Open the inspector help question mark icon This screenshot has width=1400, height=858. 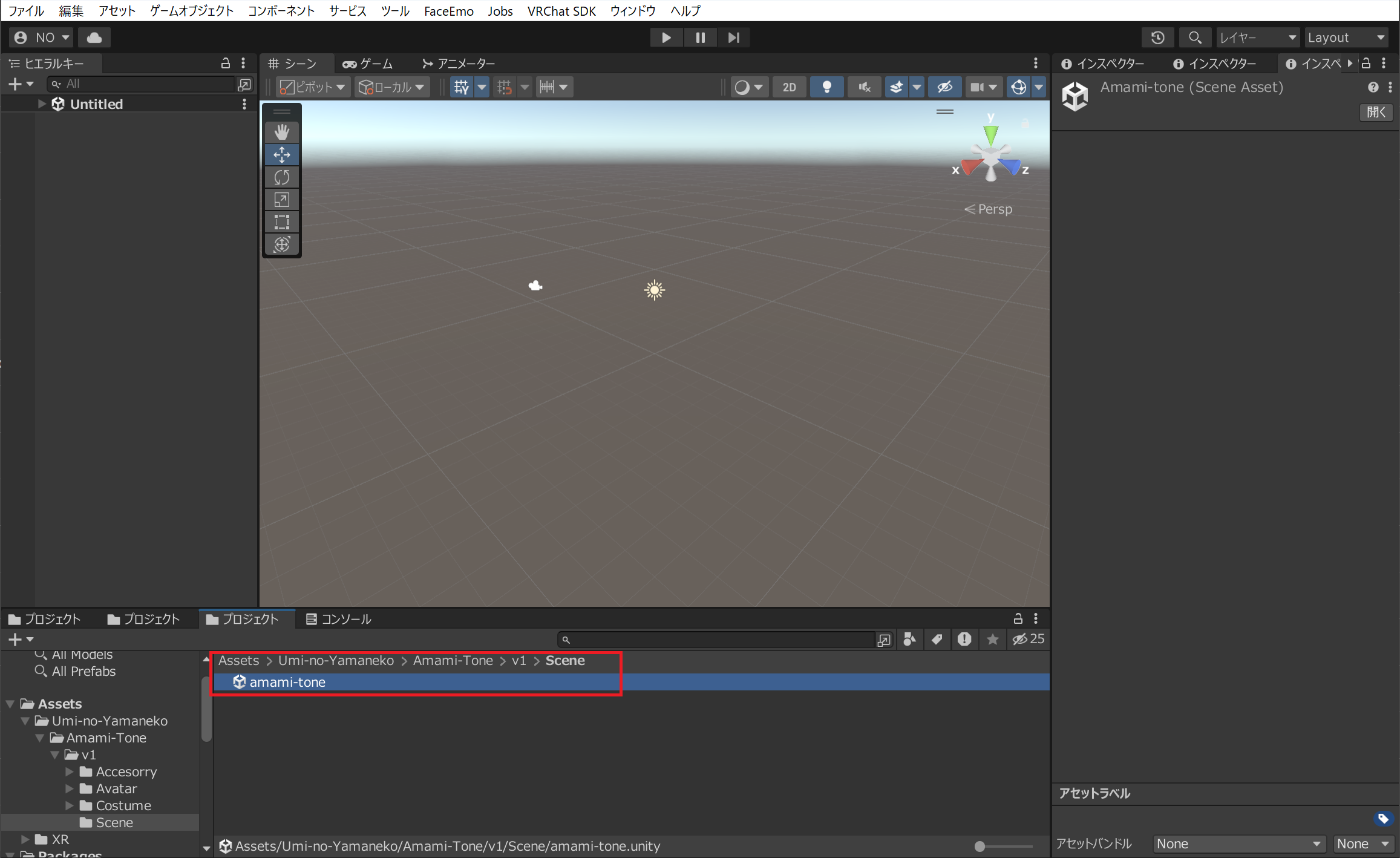1373,87
